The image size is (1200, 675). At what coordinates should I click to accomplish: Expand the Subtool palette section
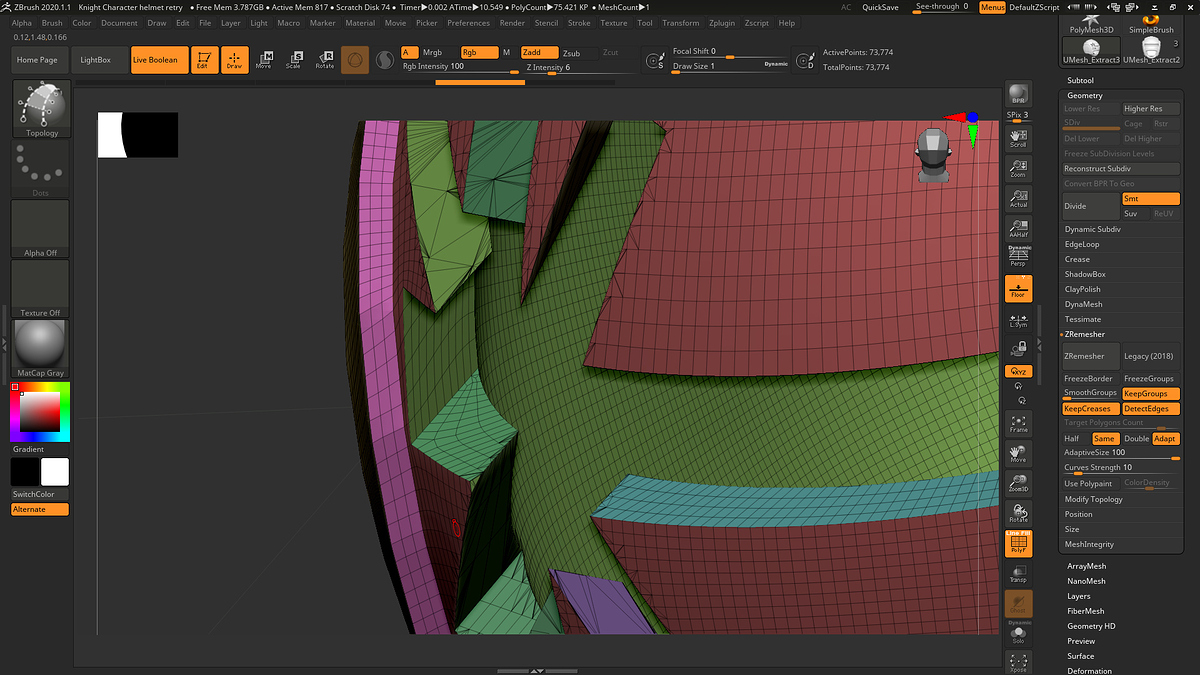click(1080, 80)
